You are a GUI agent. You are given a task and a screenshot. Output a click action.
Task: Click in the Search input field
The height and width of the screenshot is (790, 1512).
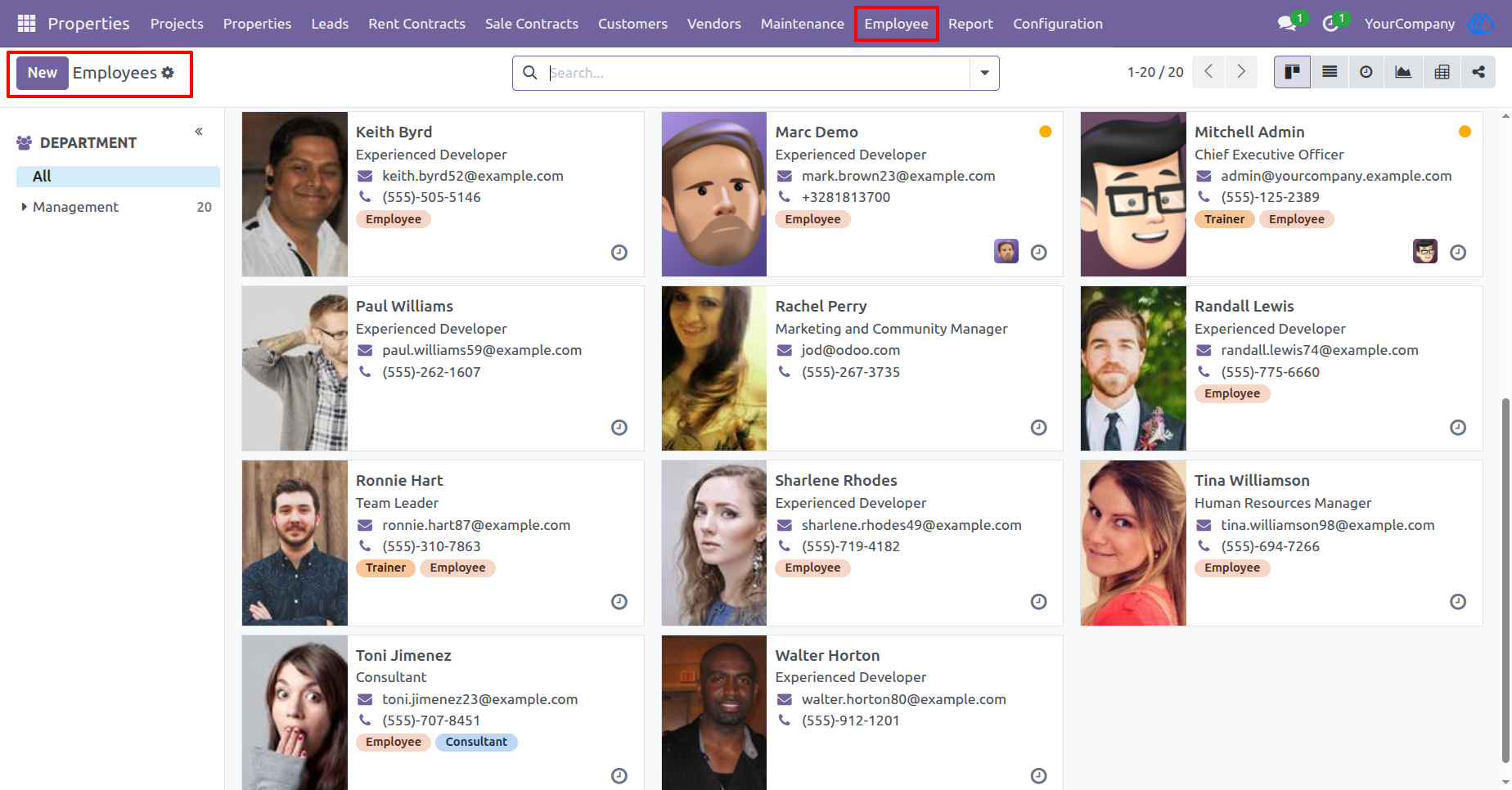(x=758, y=73)
